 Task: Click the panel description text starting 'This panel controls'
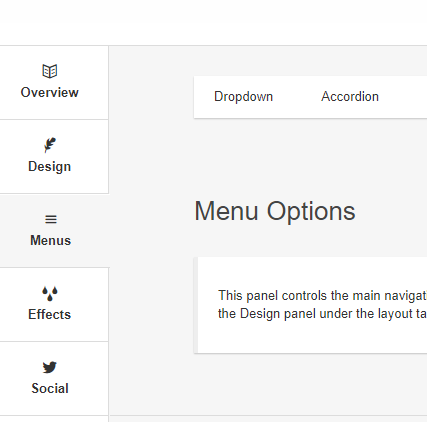[322, 305]
